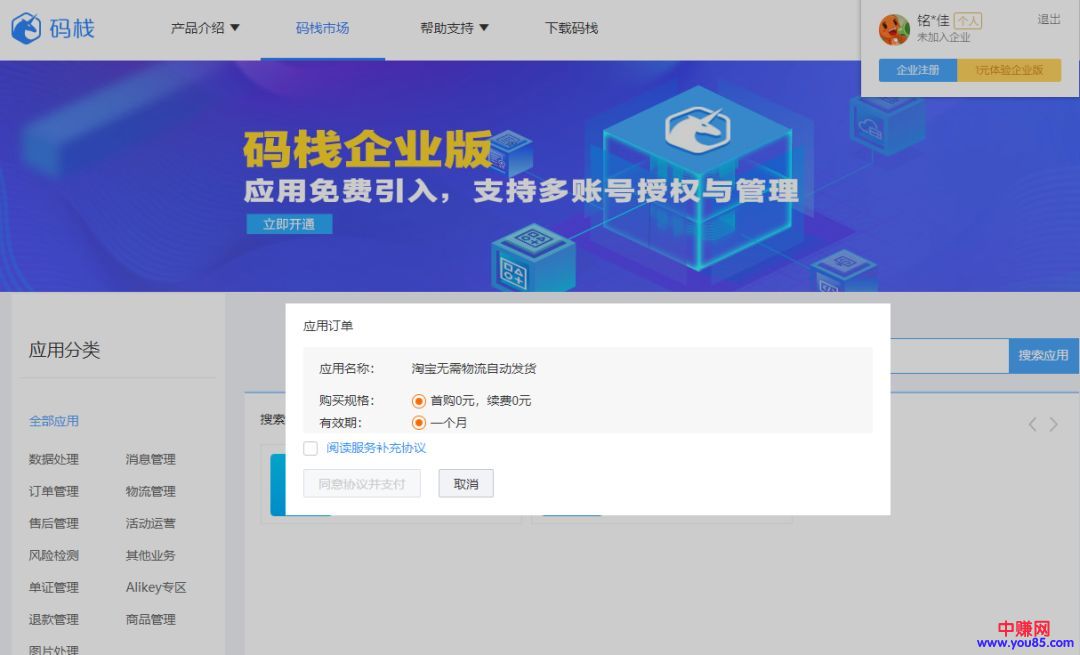Select the 首购0元，续费0元 radio option
The width and height of the screenshot is (1080, 655).
pyautogui.click(x=419, y=401)
